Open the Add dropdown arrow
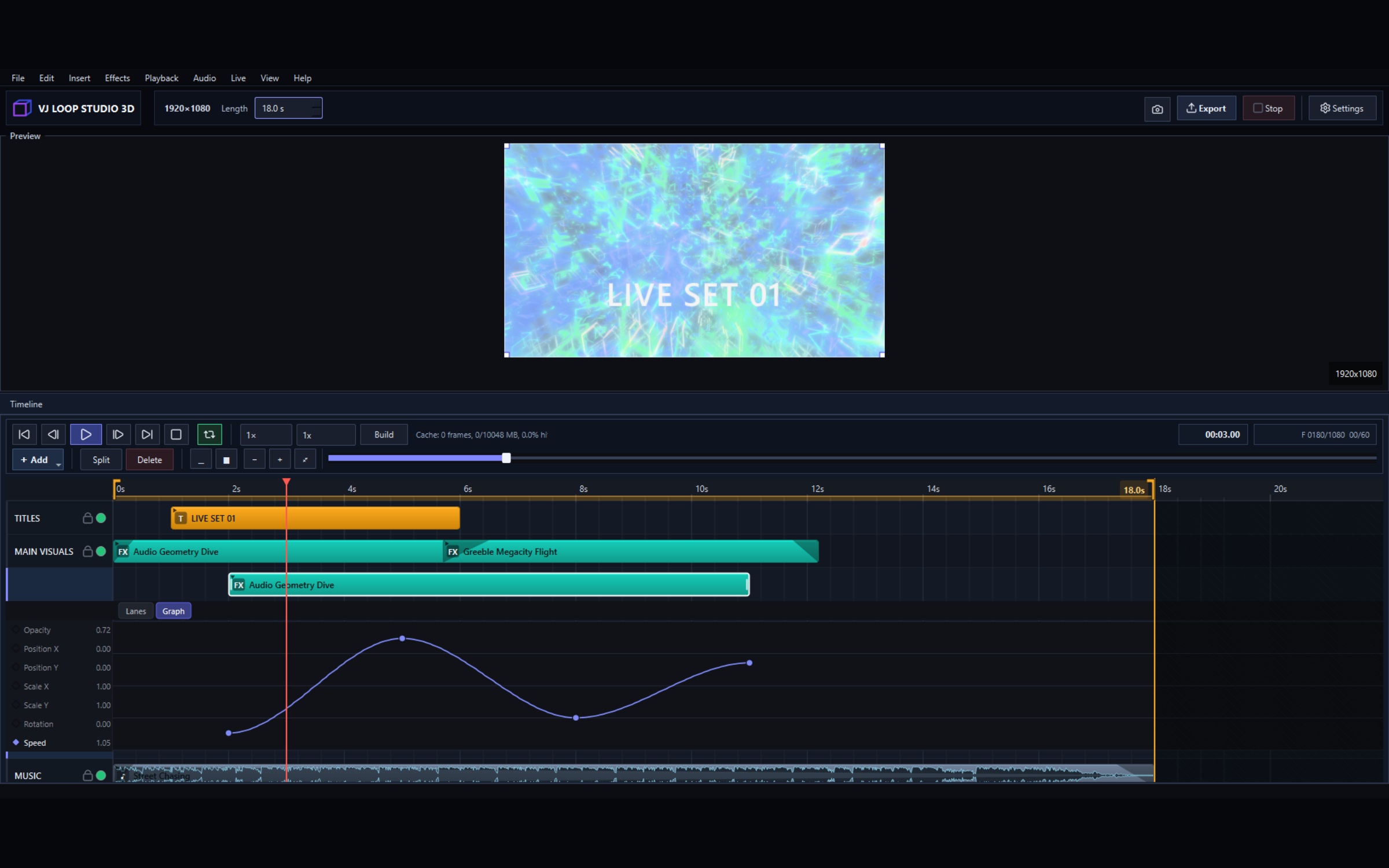This screenshot has width=1389, height=868. (58, 464)
